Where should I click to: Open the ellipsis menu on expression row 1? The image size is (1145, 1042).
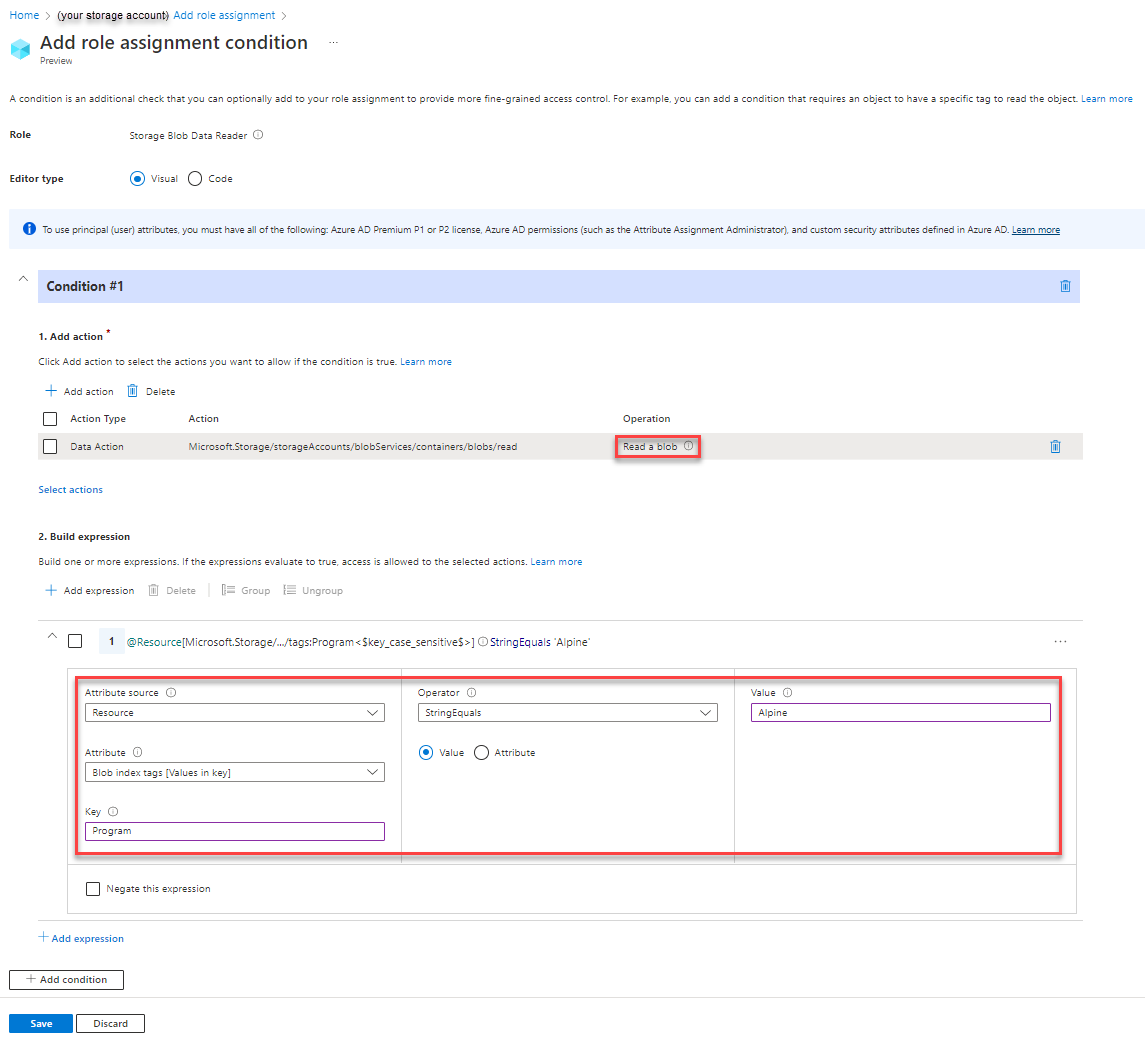(1060, 641)
